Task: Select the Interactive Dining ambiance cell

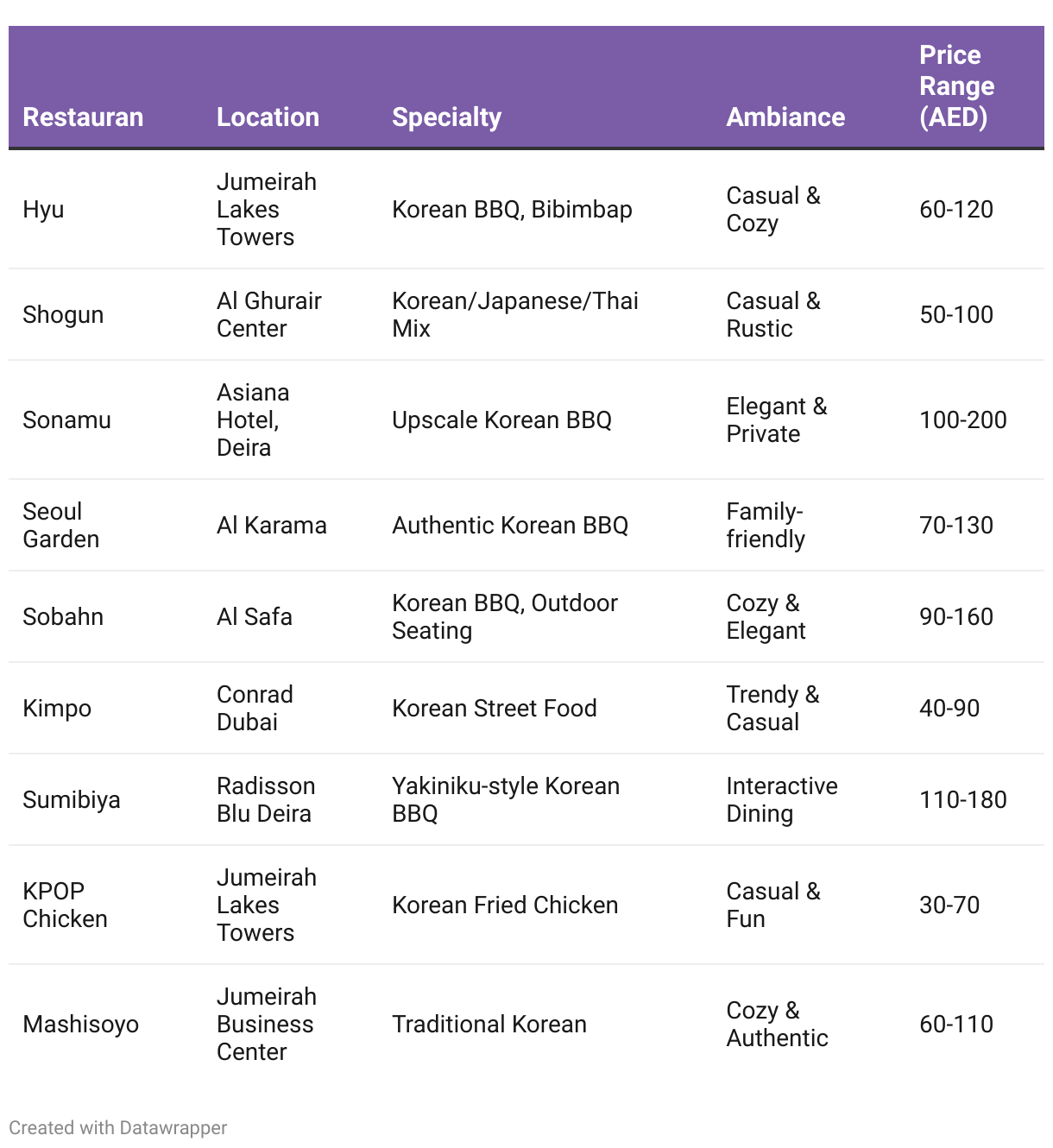Action: (x=782, y=800)
